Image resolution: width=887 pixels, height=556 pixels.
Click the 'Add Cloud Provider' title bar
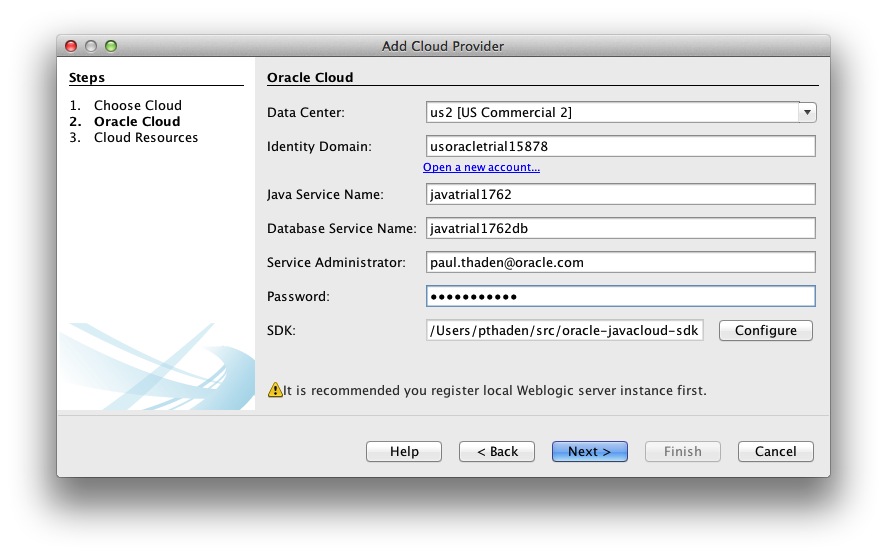(x=443, y=46)
